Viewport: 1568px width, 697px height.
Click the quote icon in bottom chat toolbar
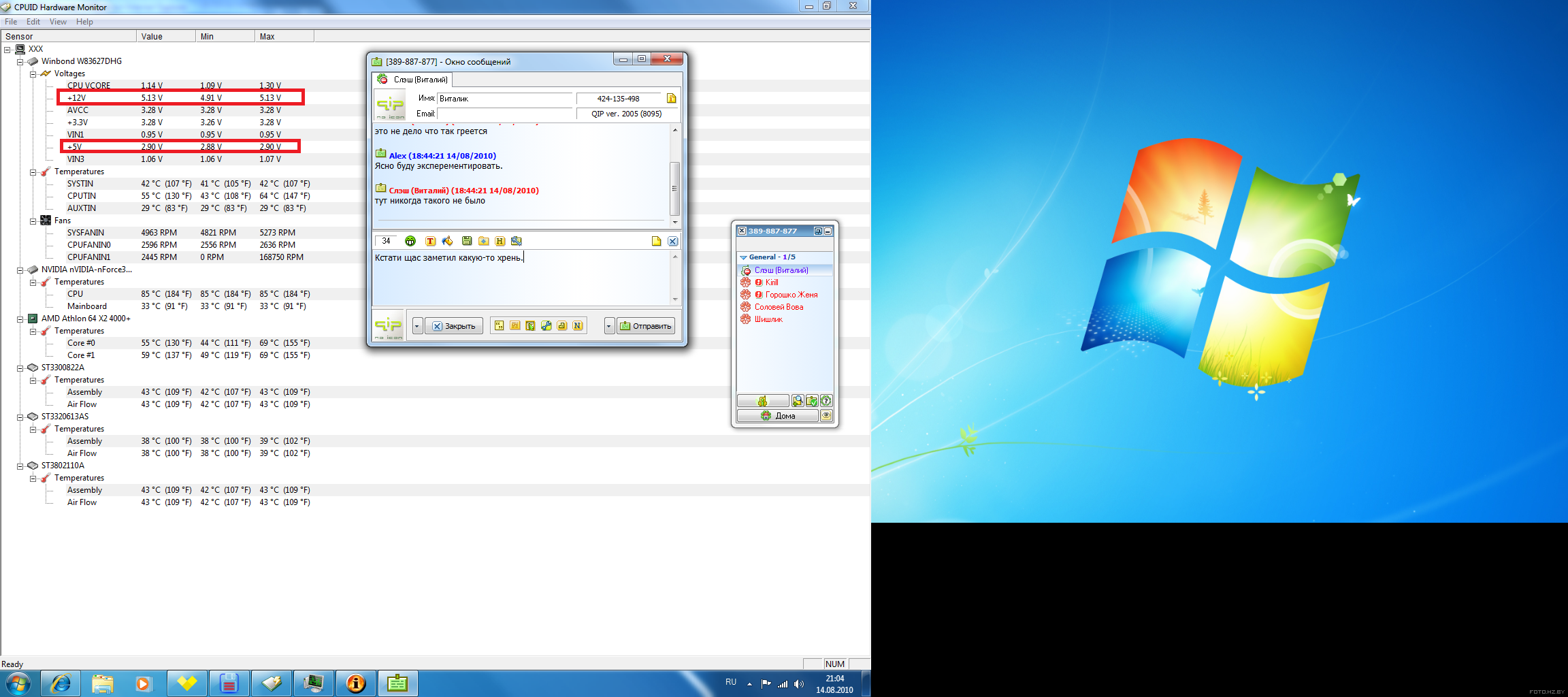pos(499,326)
